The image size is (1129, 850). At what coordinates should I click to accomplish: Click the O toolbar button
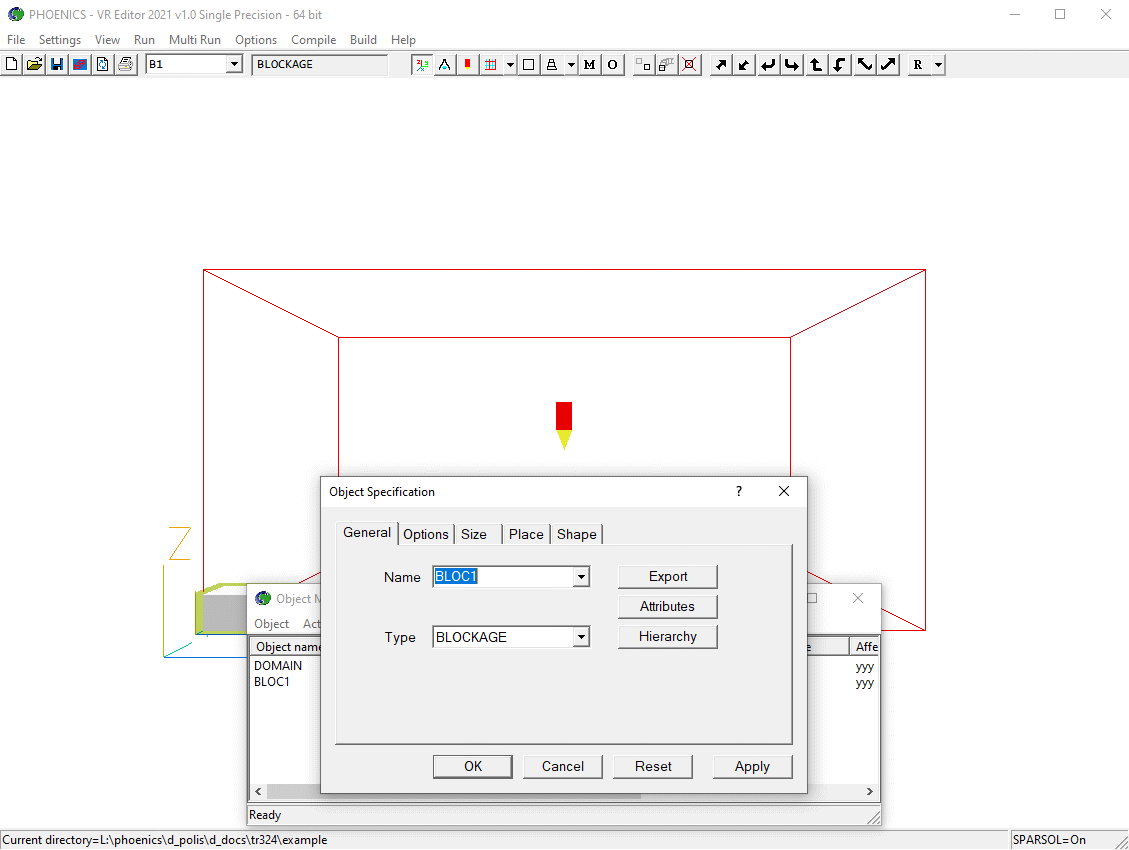point(612,65)
